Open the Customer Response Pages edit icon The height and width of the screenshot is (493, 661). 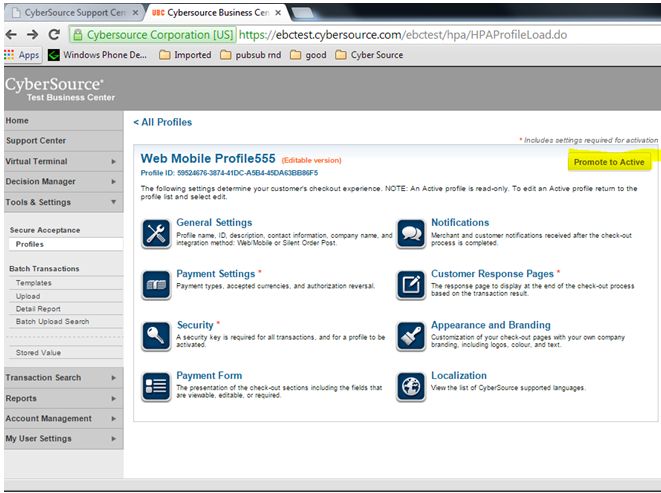pos(411,285)
